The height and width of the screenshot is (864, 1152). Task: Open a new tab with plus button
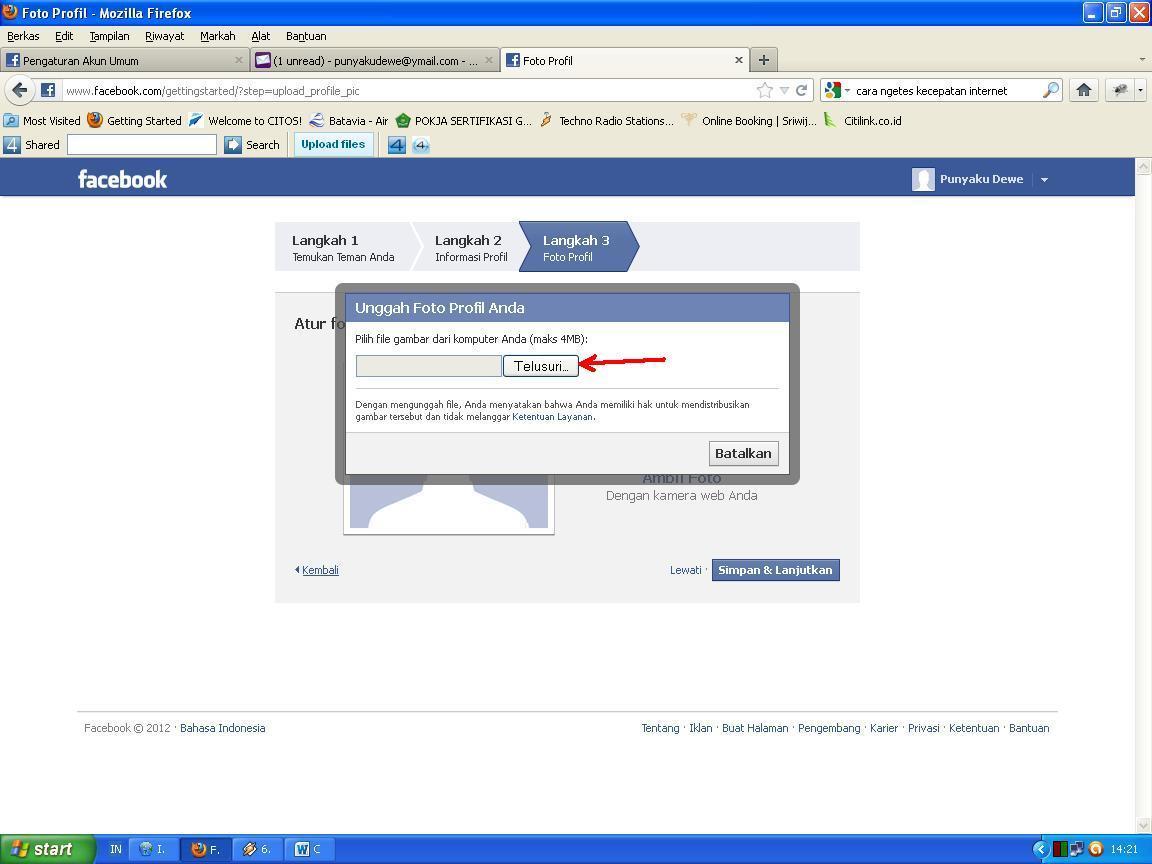763,60
